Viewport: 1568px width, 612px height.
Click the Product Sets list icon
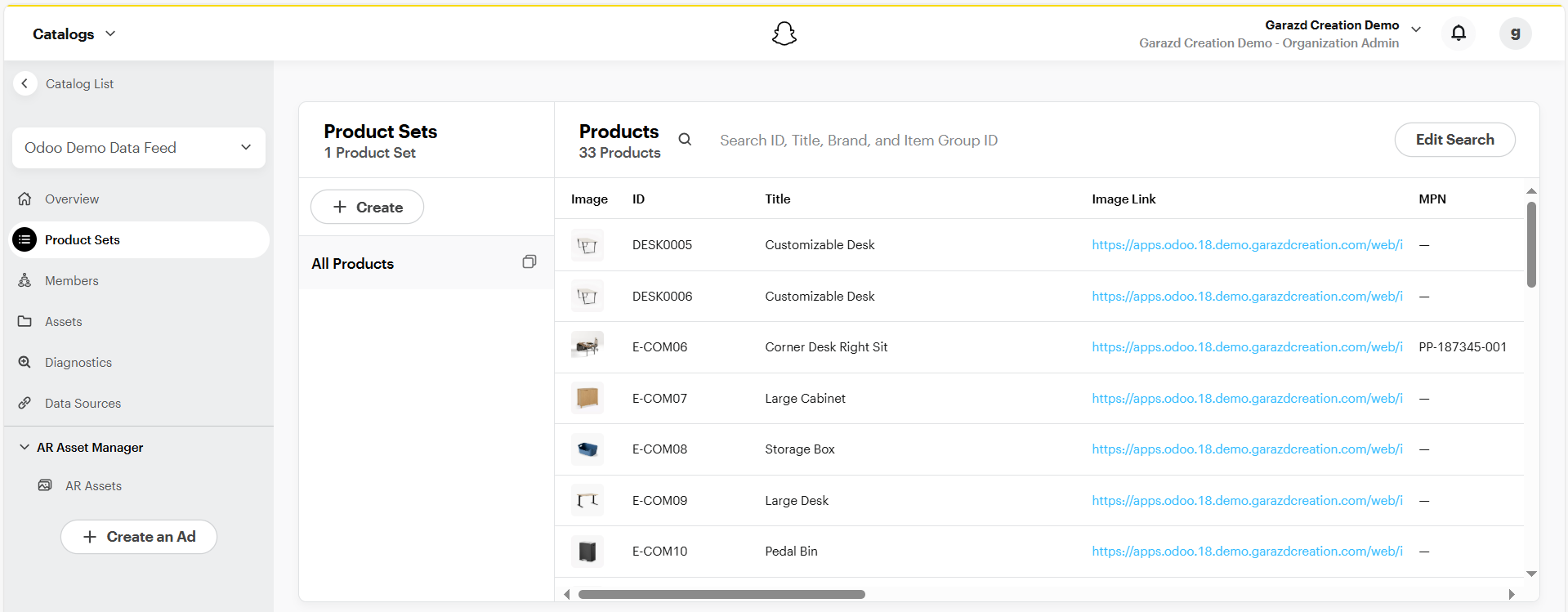(x=25, y=239)
